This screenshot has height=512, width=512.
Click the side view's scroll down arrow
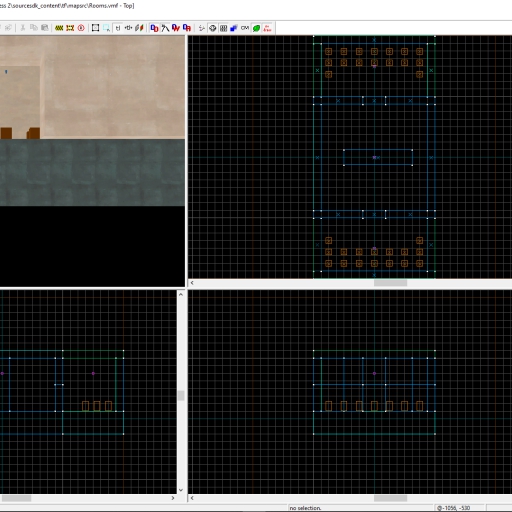[x=181, y=490]
